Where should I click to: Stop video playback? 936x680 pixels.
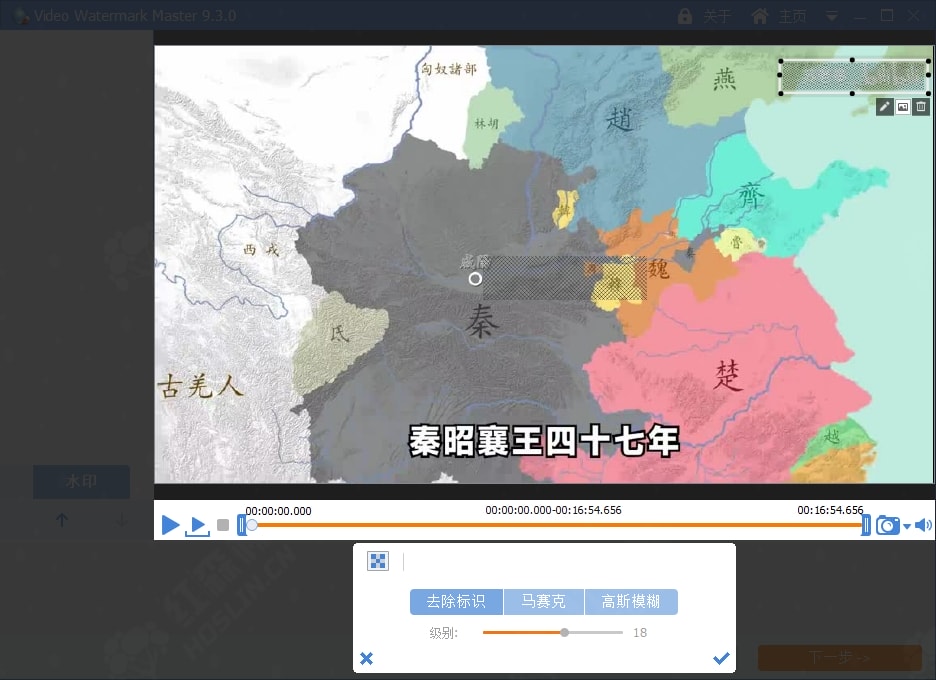click(x=223, y=525)
